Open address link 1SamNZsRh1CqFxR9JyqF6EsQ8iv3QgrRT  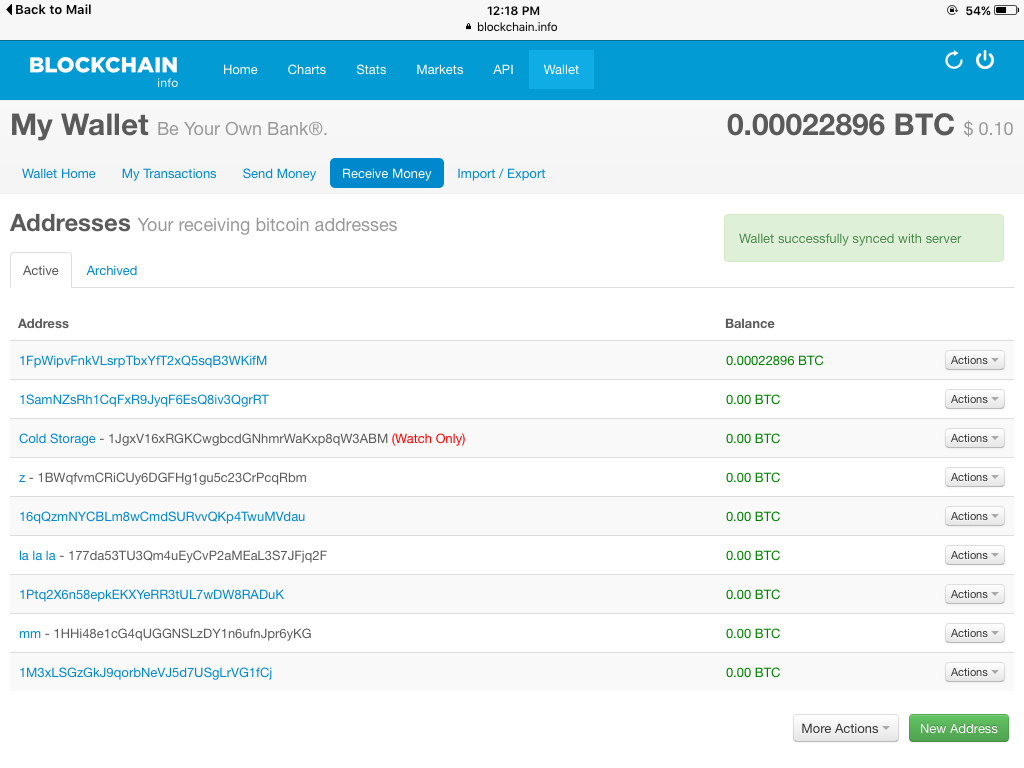click(144, 400)
